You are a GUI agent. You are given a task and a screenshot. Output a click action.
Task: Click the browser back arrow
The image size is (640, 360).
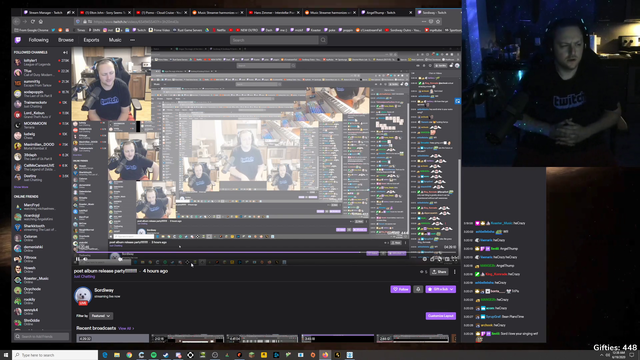coord(17,22)
